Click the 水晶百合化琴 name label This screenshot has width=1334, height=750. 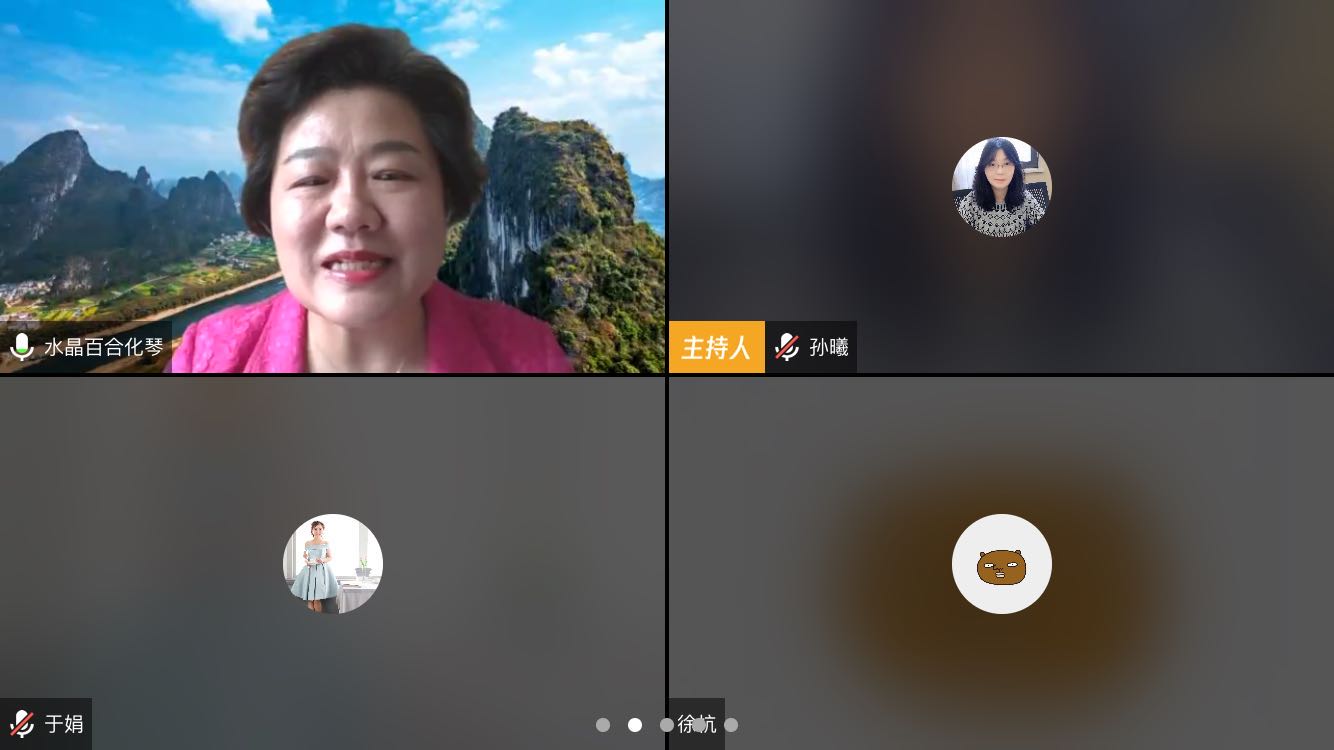coord(103,347)
